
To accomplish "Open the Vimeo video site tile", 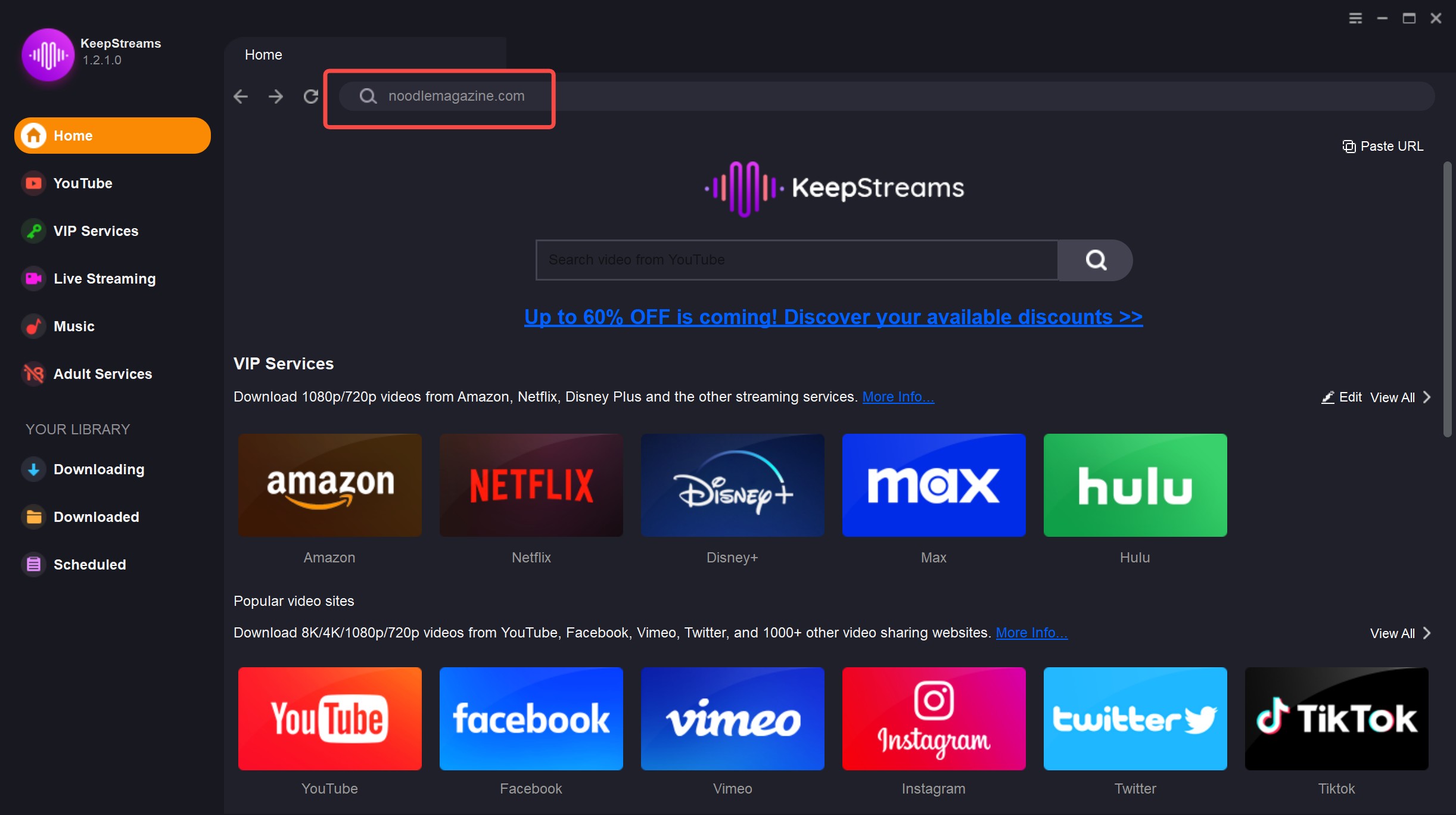I will click(732, 718).
